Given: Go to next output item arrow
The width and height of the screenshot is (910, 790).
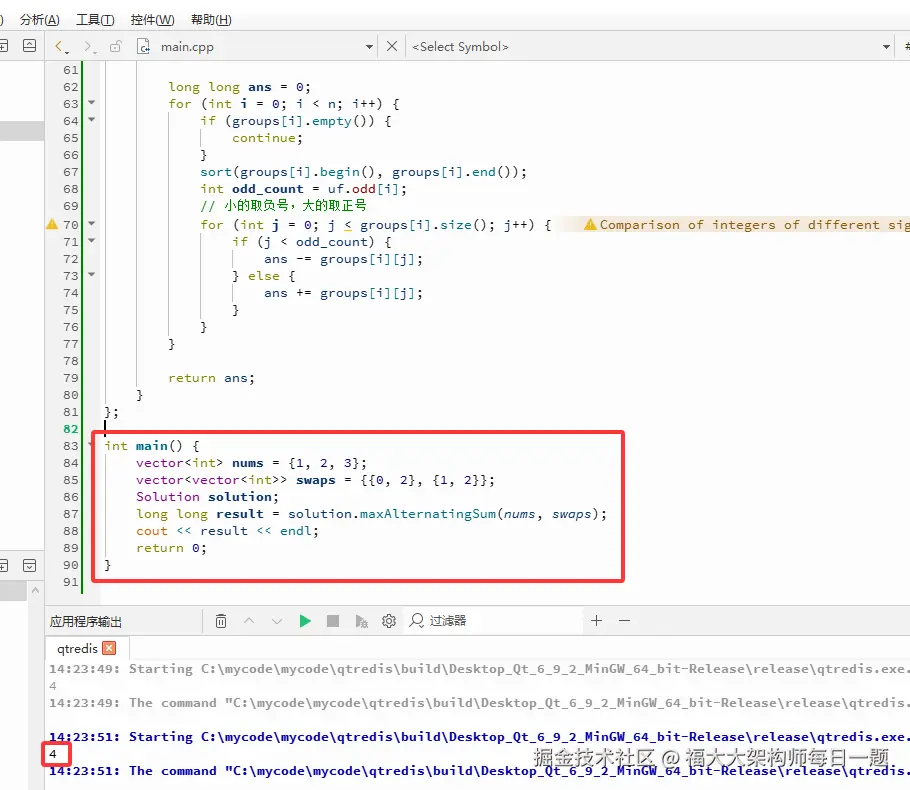Looking at the screenshot, I should point(277,621).
